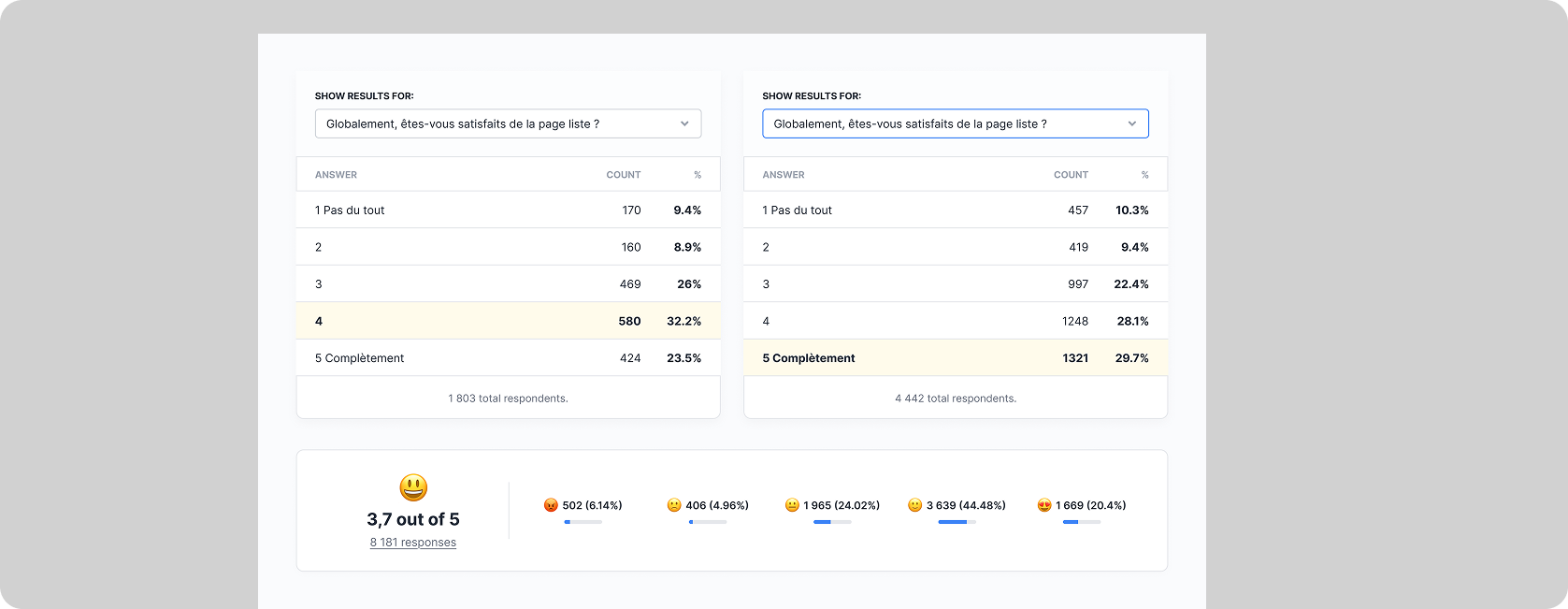
Task: Click the progress bar under 3 639 (44.48%)
Action: point(957,522)
